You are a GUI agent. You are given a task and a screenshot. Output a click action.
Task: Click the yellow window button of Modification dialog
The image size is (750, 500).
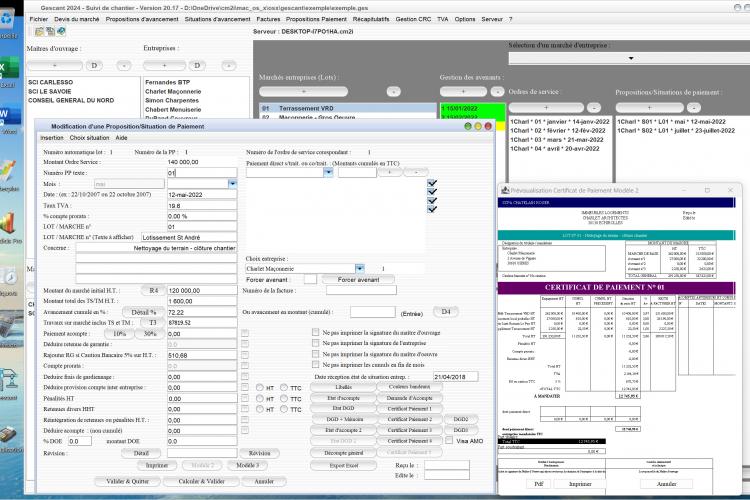pos(478,126)
